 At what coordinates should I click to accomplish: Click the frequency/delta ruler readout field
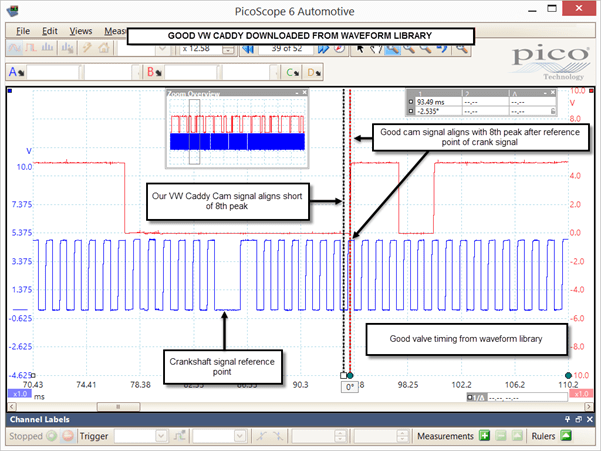[527, 398]
